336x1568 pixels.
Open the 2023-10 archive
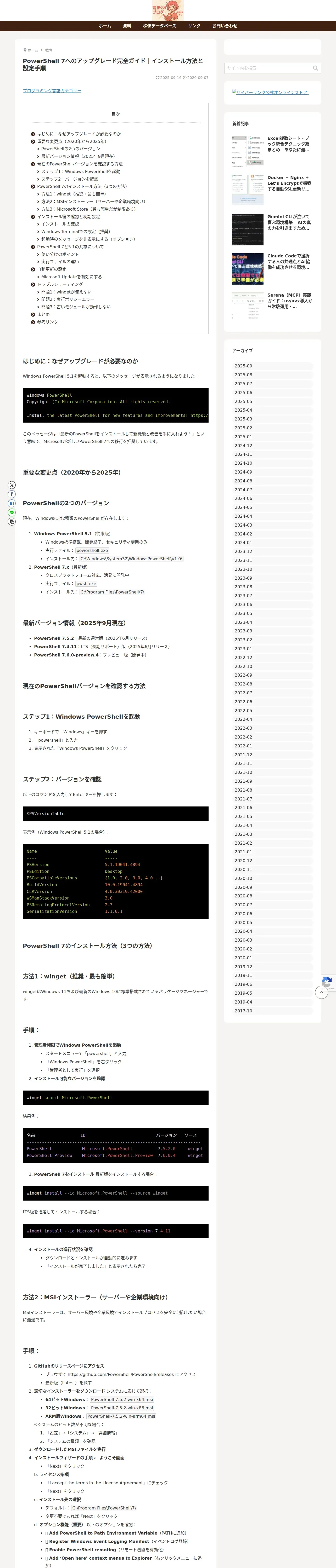pos(273,569)
